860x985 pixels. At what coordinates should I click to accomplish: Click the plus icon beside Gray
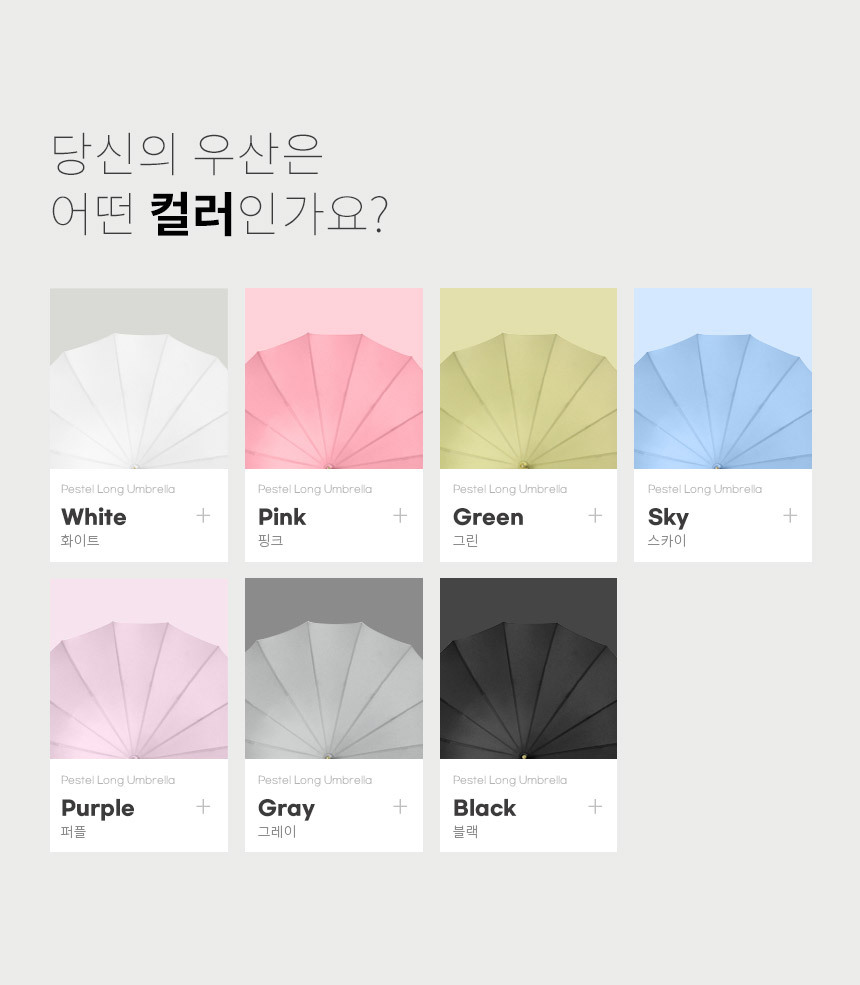400,807
